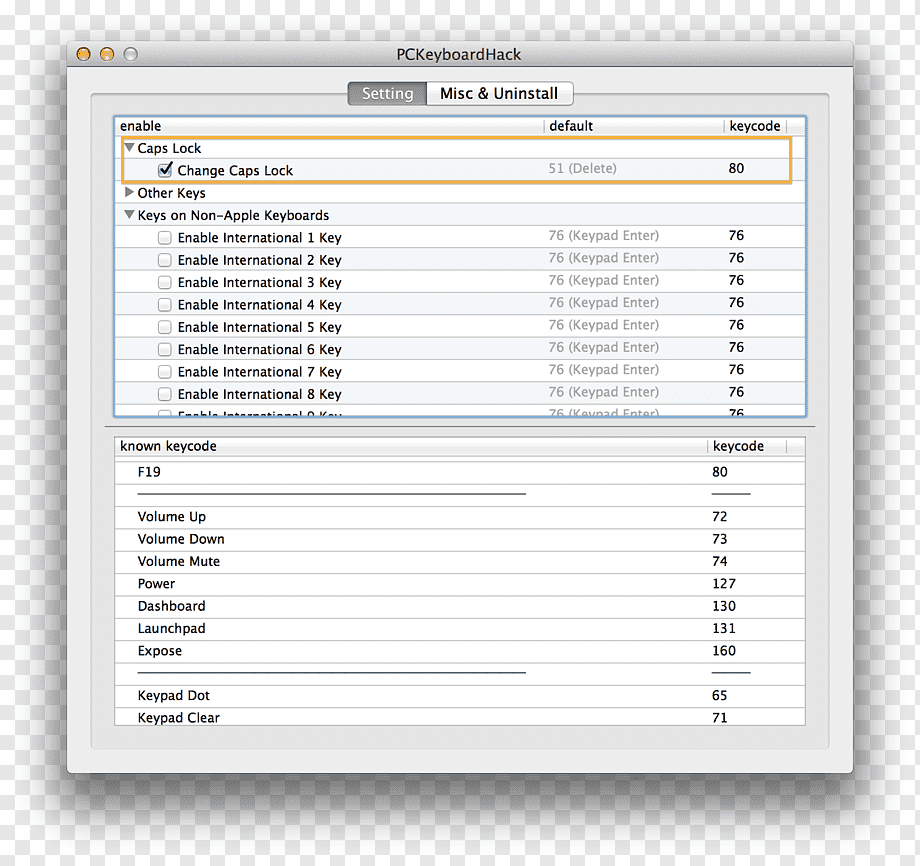Close the PCKeyboardHack window
Screen dimensions: 920x866
point(84,55)
